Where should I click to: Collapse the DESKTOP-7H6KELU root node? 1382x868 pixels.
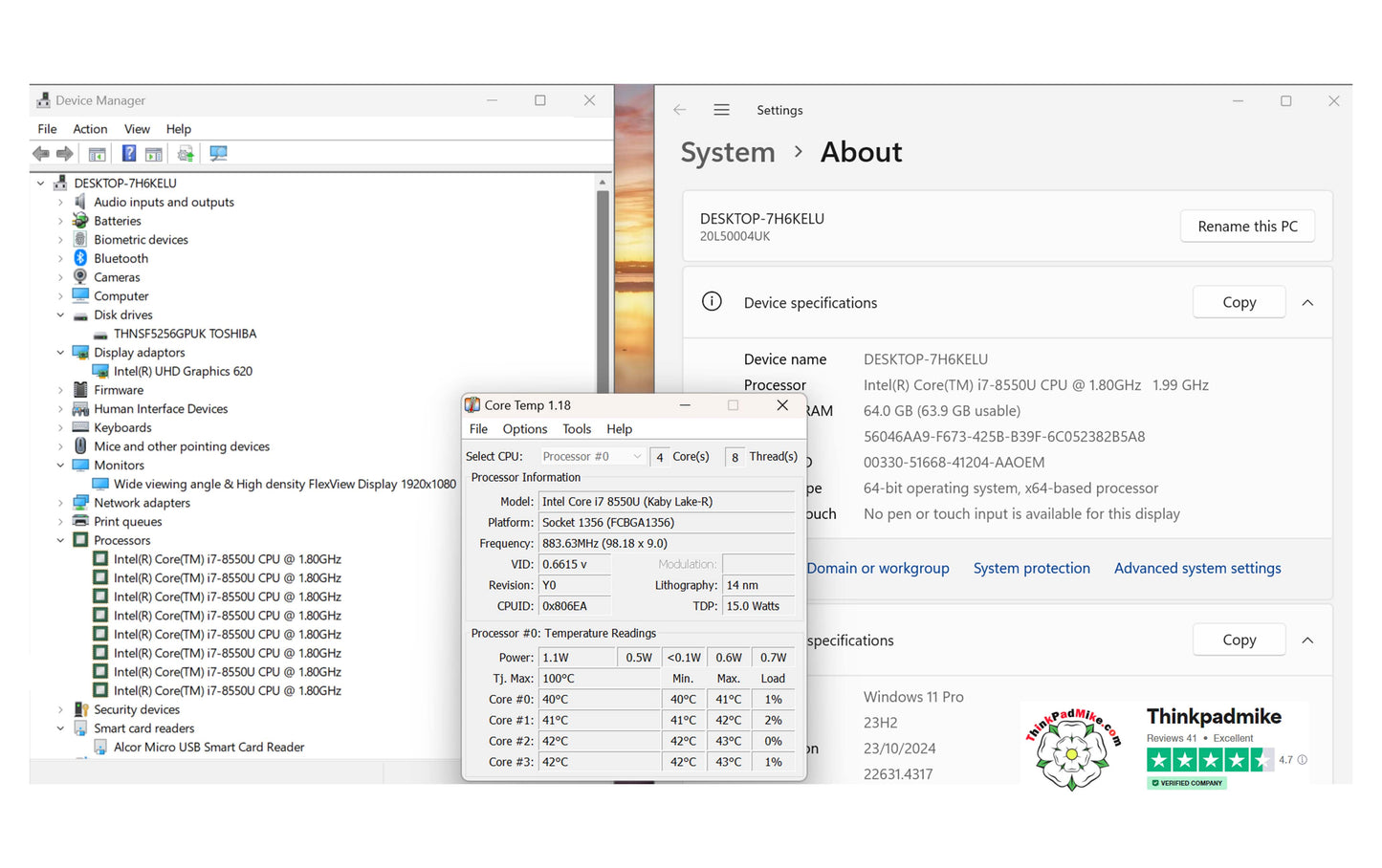point(40,184)
